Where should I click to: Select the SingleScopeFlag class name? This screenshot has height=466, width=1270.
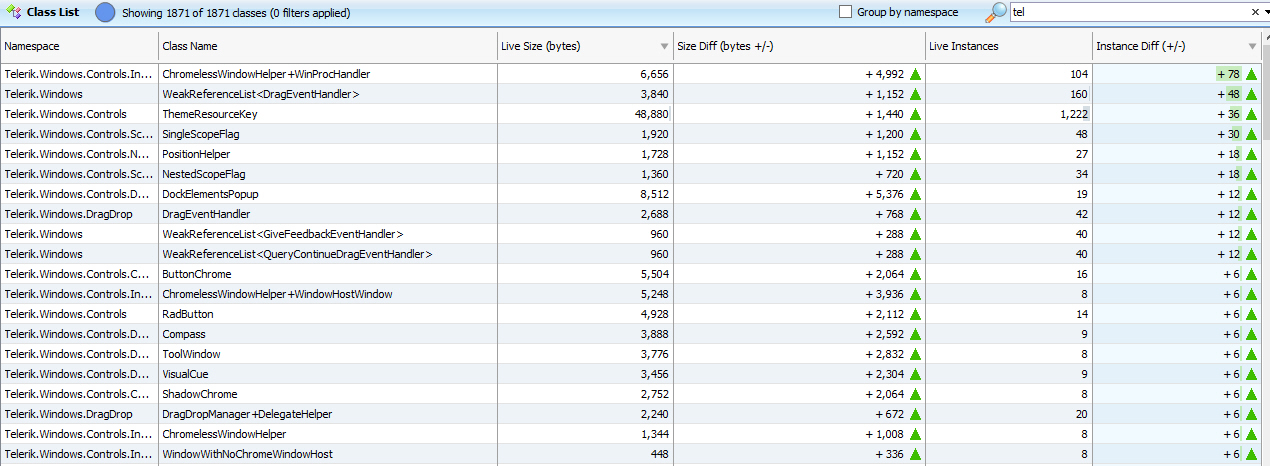[x=201, y=134]
